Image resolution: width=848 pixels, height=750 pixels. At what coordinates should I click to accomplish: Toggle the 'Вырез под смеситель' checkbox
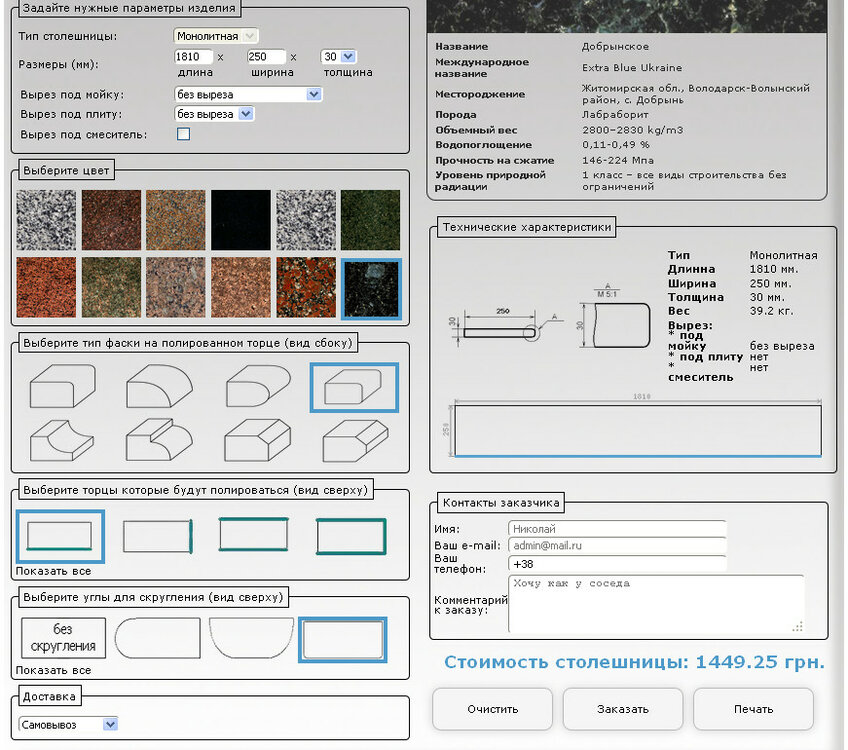(x=183, y=134)
